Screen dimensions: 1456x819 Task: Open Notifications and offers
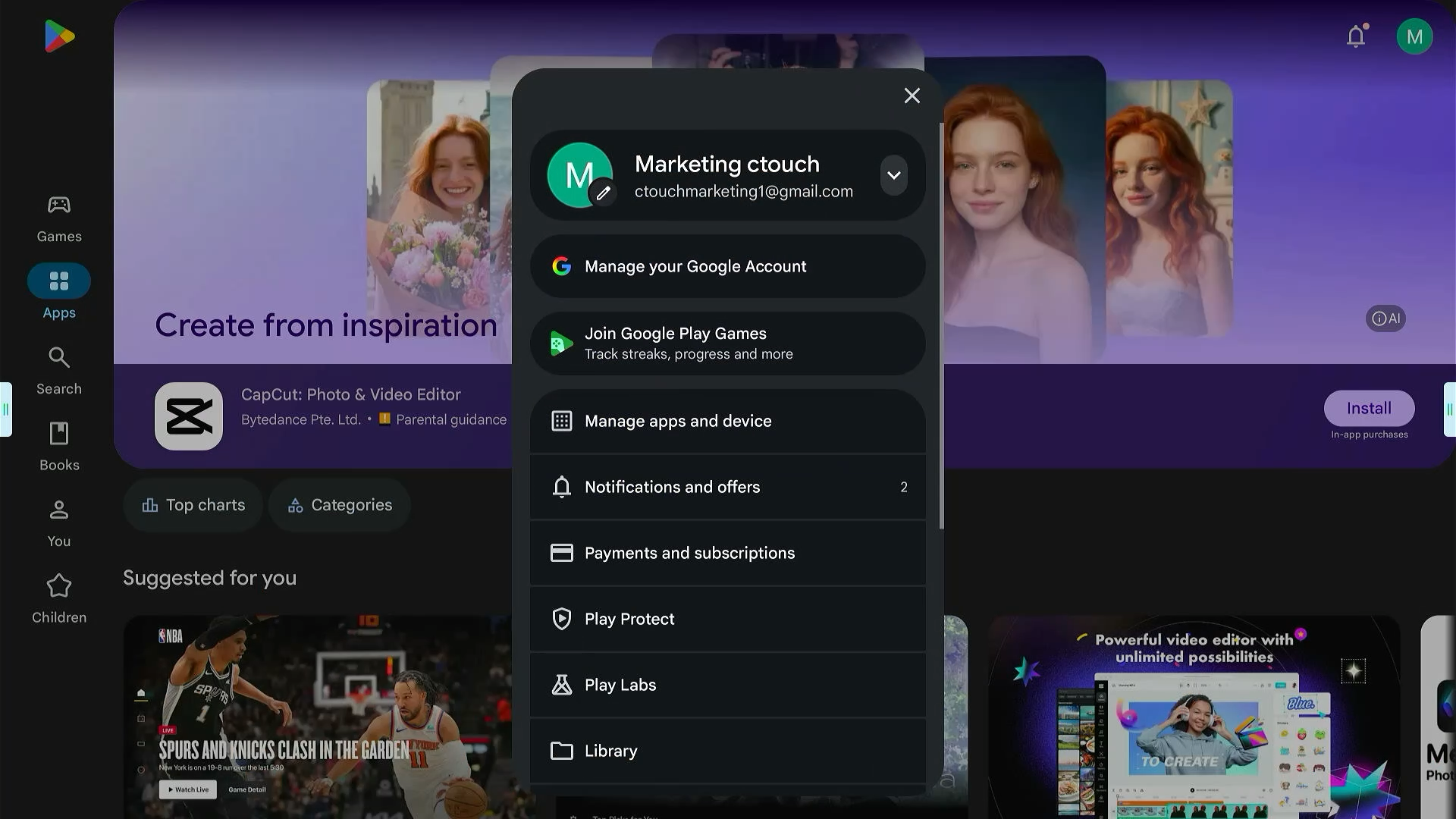pyautogui.click(x=727, y=487)
